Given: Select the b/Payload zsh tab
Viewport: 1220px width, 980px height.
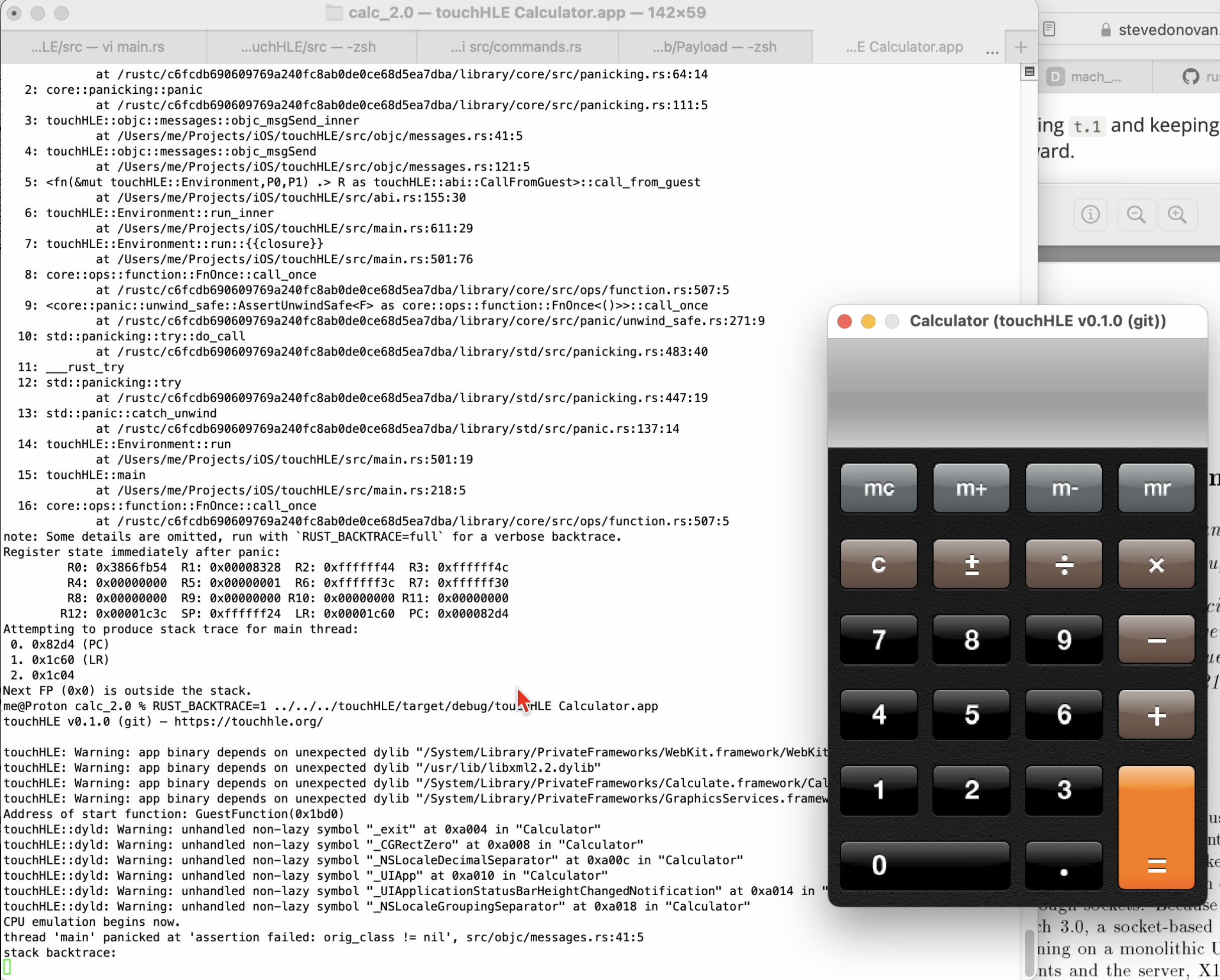Looking at the screenshot, I should pos(714,47).
